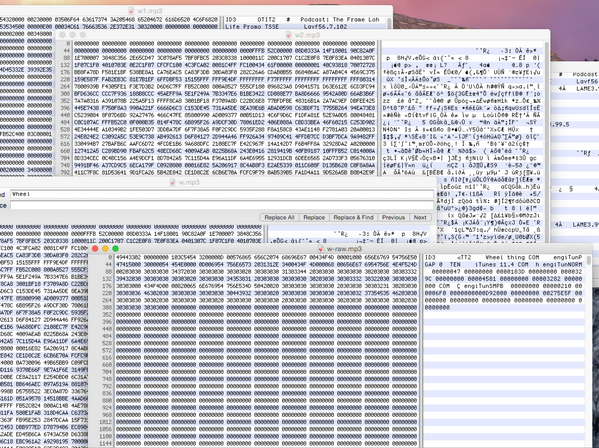Click 'Lavf56.7.102' in w1.mp3 text pane

click(325, 27)
